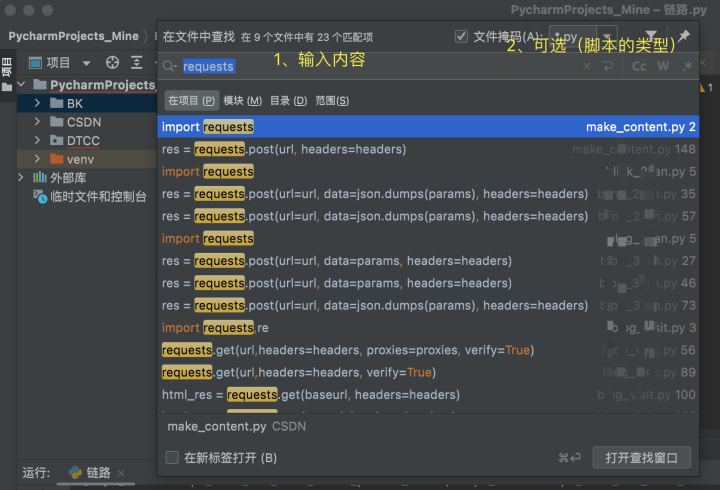Pin the find in files window
The width and height of the screenshot is (720, 490).
[684, 36]
